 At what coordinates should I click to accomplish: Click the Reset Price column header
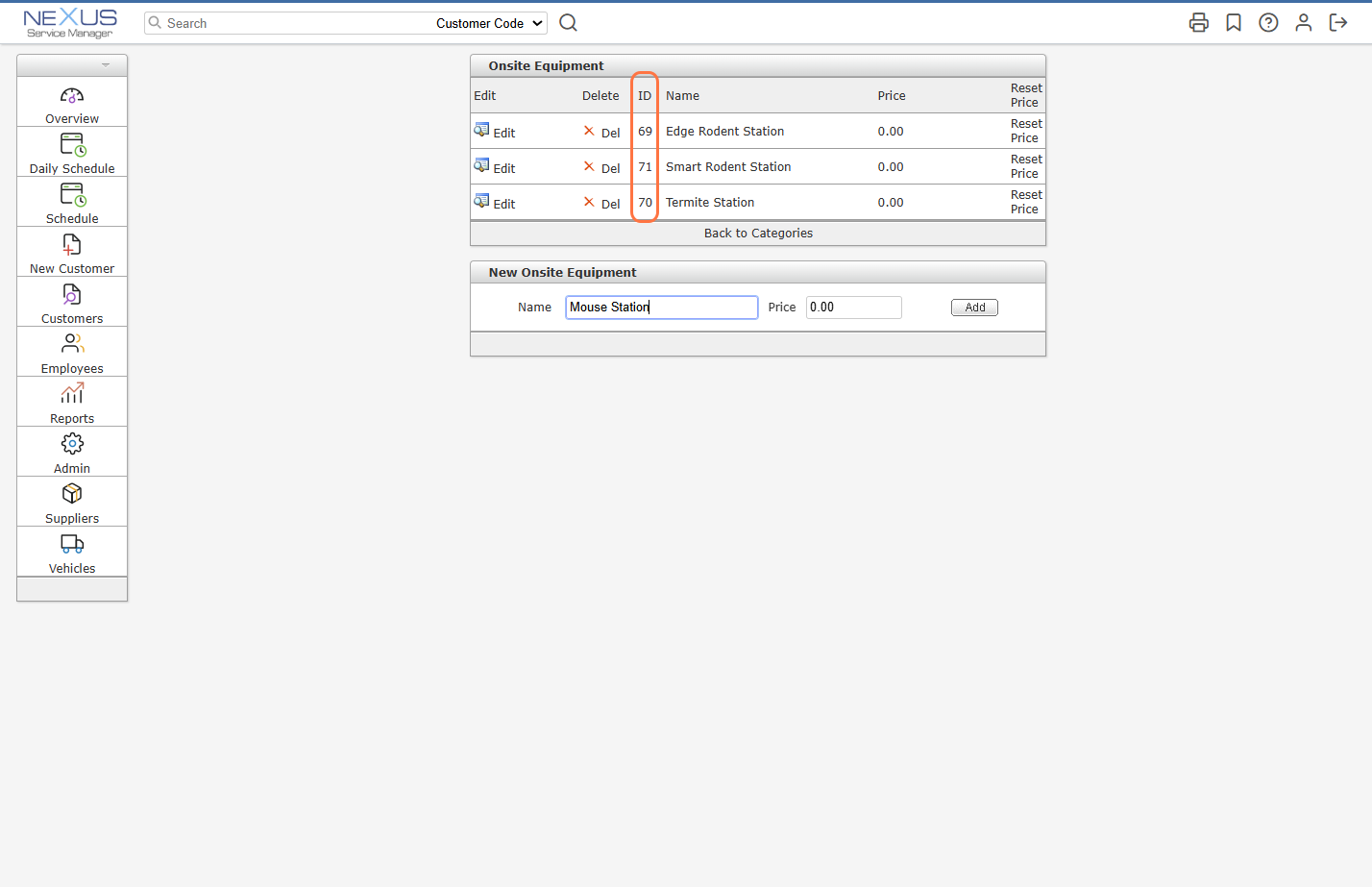[x=1026, y=95]
